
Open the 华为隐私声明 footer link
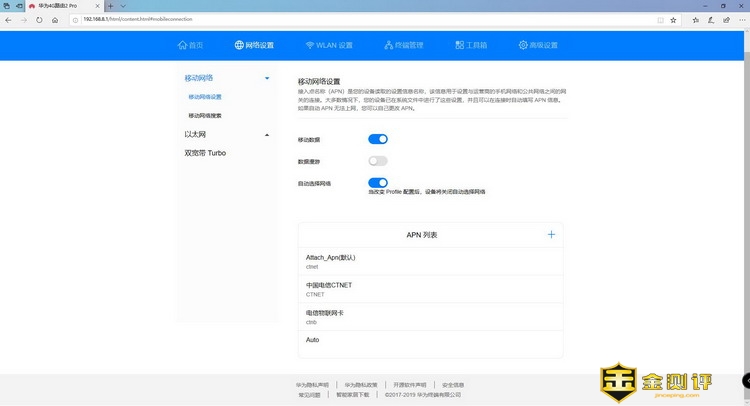coord(312,384)
